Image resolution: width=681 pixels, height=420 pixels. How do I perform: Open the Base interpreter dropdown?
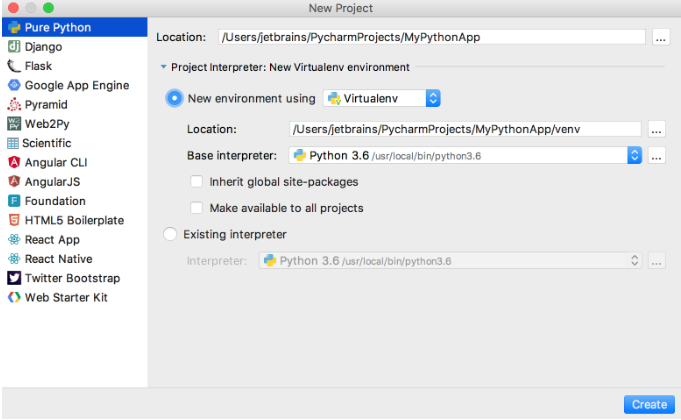coord(465,155)
